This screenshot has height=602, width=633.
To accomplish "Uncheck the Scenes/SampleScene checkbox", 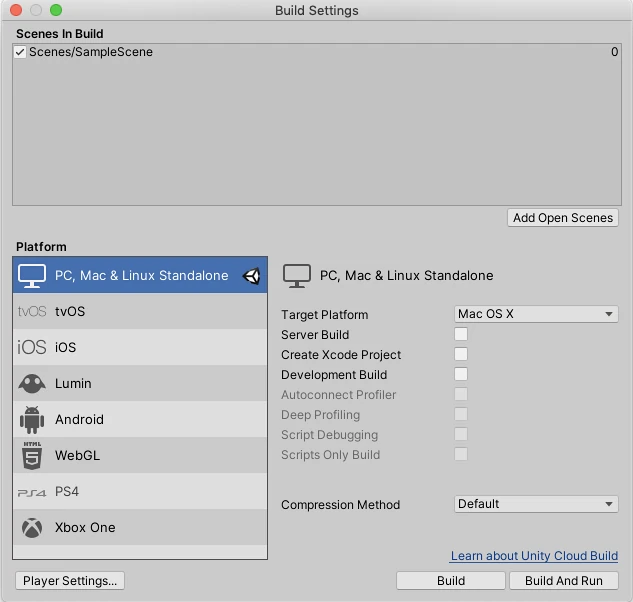I will click(x=20, y=52).
